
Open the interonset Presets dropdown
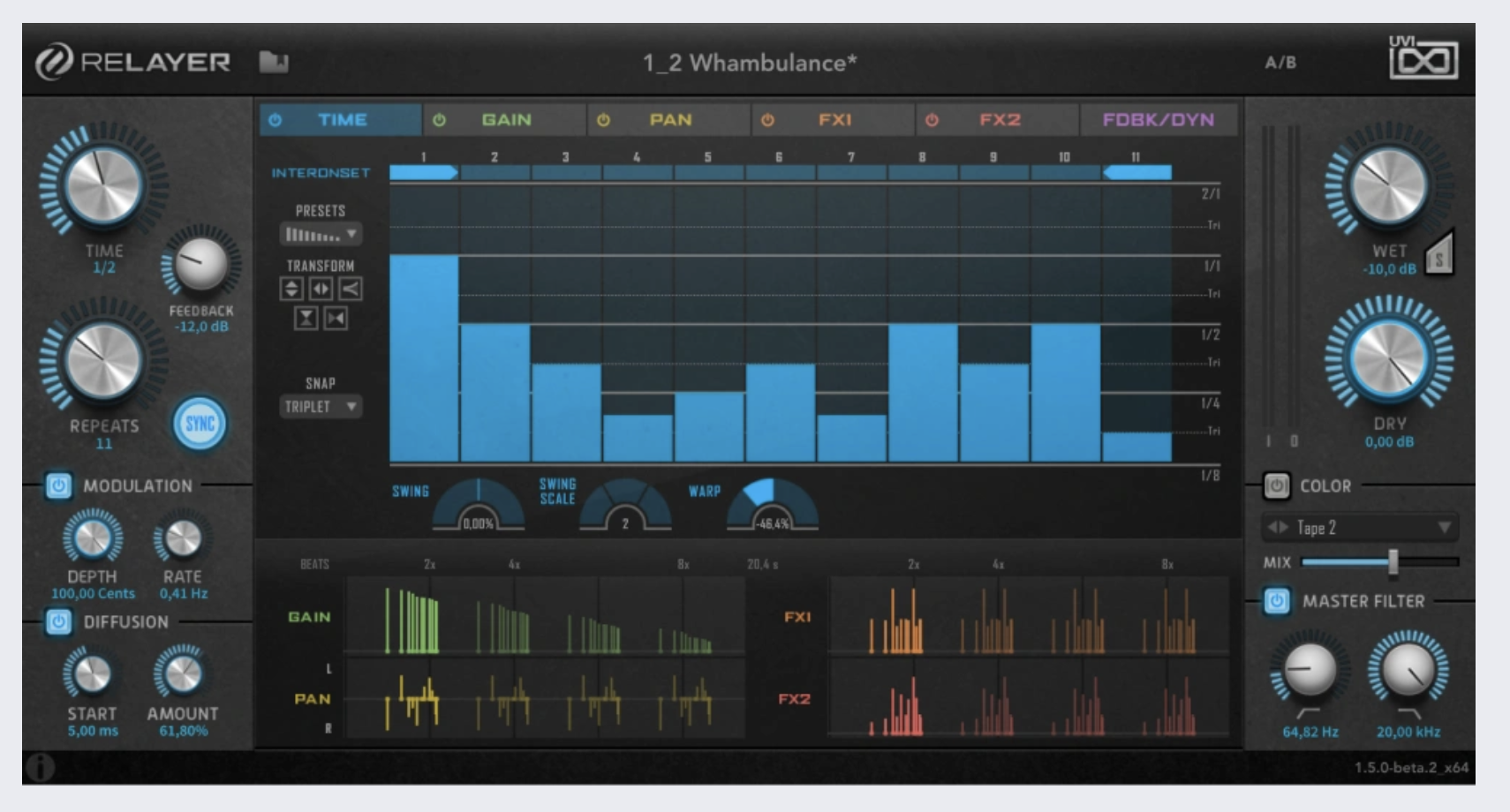click(x=321, y=235)
